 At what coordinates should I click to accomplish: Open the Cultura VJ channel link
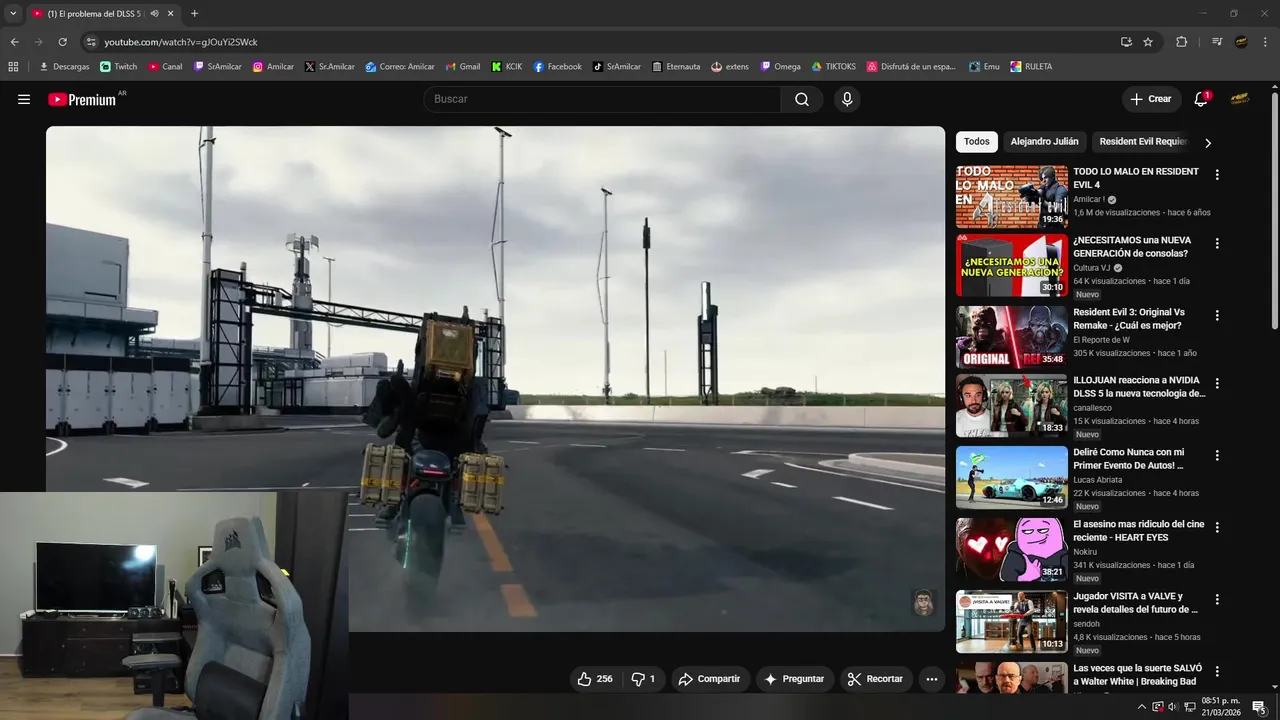1091,268
